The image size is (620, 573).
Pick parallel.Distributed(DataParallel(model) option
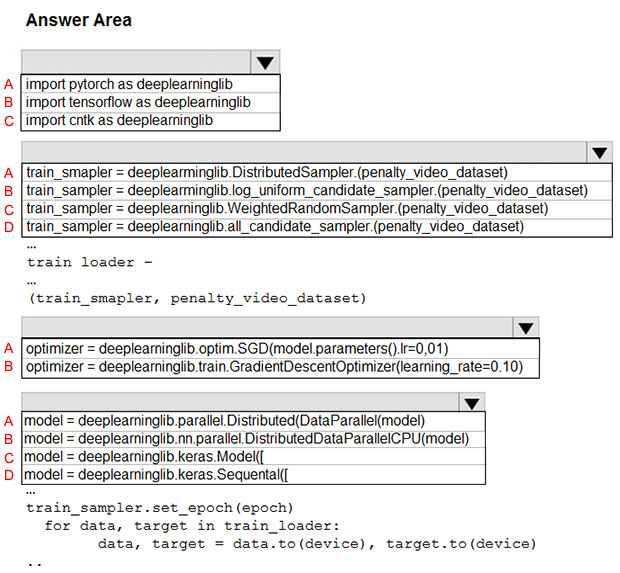click(x=254, y=421)
